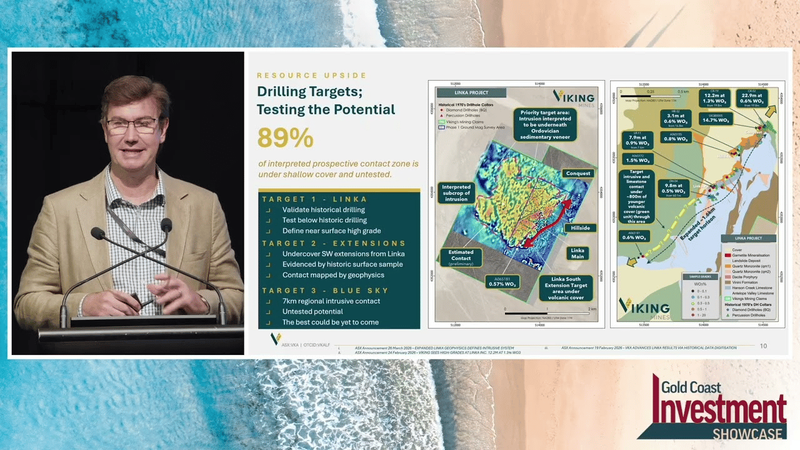Image resolution: width=800 pixels, height=450 pixels.
Task: Click the ASX Announcement 26 March 2026 footnote
Action: tap(434, 348)
